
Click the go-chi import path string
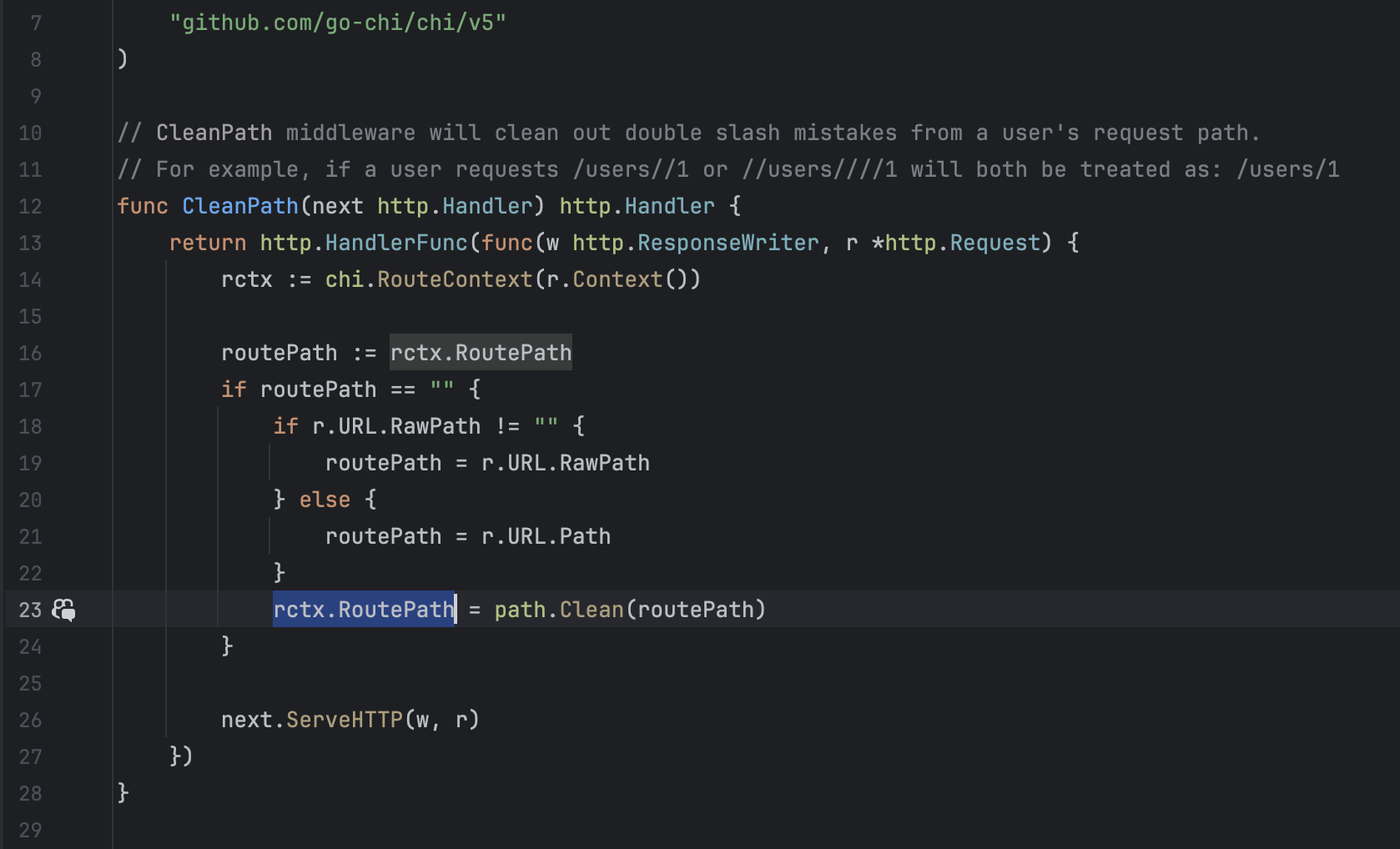click(337, 23)
